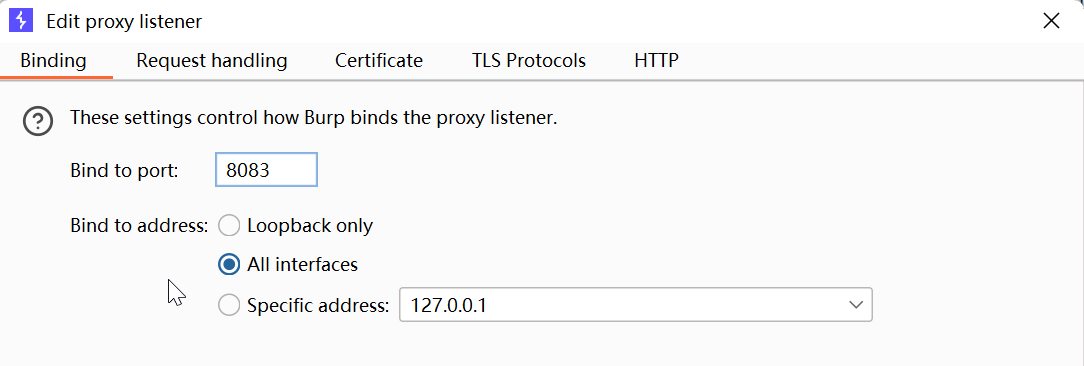The image size is (1084, 366).
Task: Expand the chevron arrow of address dropdown
Action: tap(855, 304)
